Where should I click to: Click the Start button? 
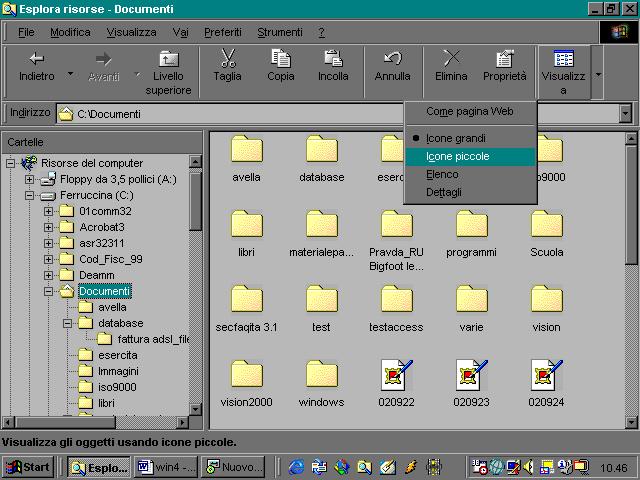(28, 467)
